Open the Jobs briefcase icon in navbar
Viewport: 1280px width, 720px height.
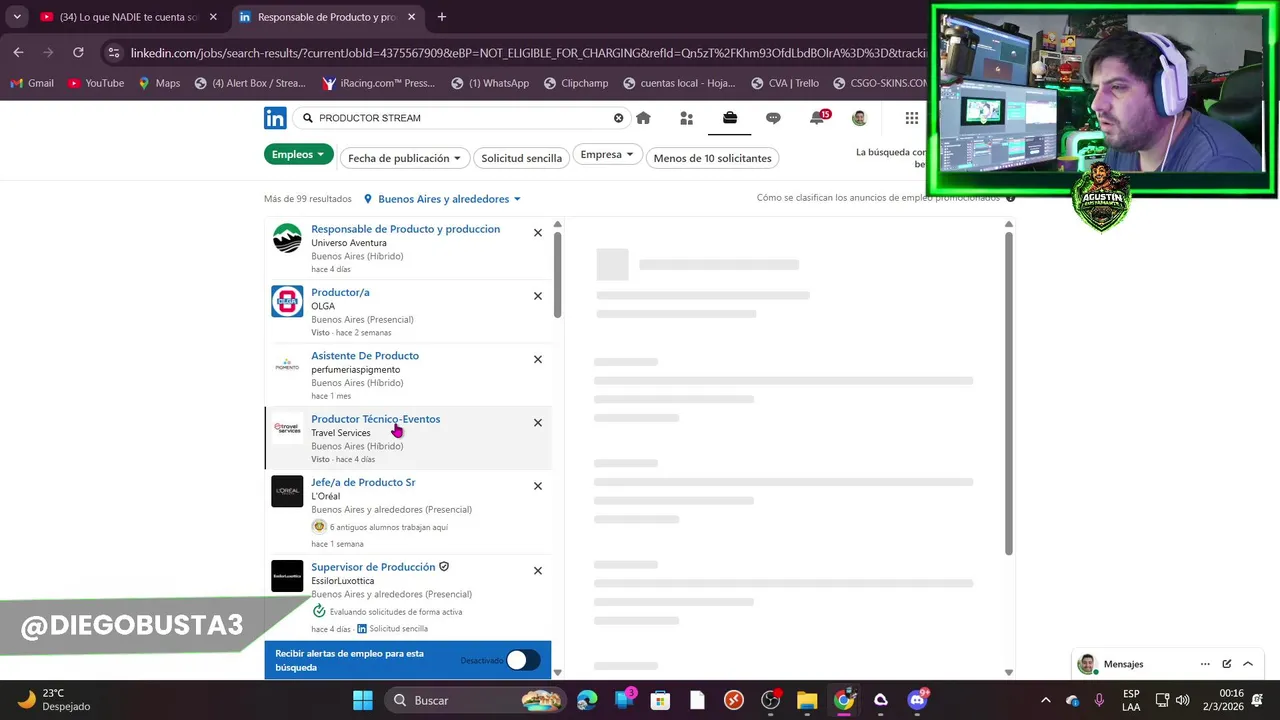tap(730, 118)
